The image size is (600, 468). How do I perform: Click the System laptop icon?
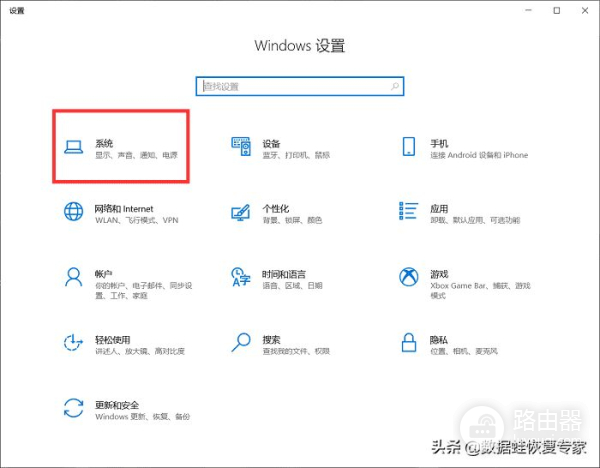(73, 147)
